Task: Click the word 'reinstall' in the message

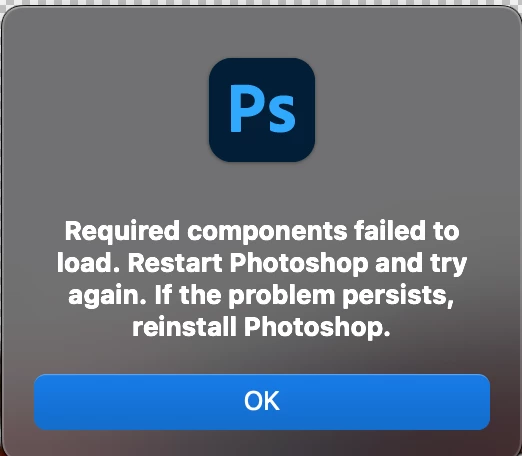Action: click(184, 327)
